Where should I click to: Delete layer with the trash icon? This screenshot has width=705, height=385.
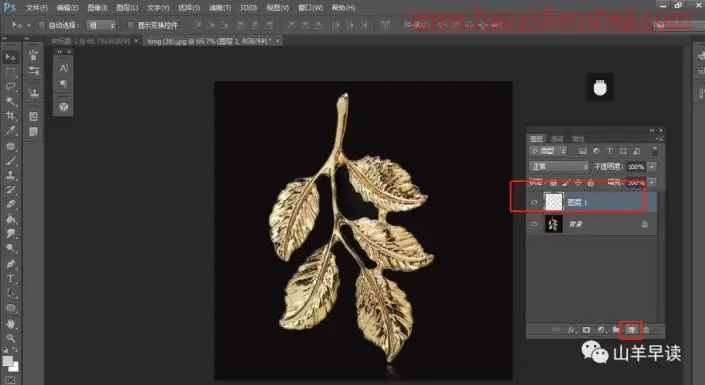point(646,330)
